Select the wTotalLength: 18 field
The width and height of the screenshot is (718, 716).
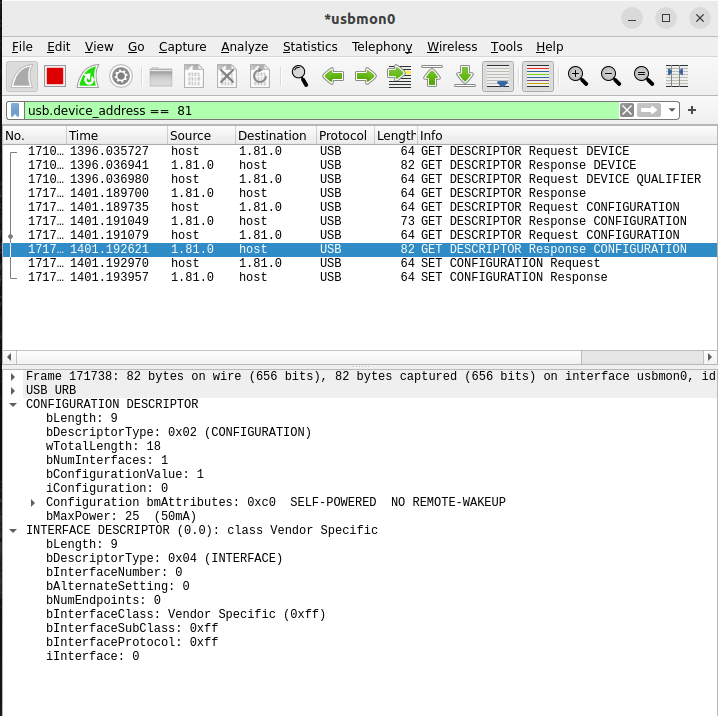[x=103, y=446]
